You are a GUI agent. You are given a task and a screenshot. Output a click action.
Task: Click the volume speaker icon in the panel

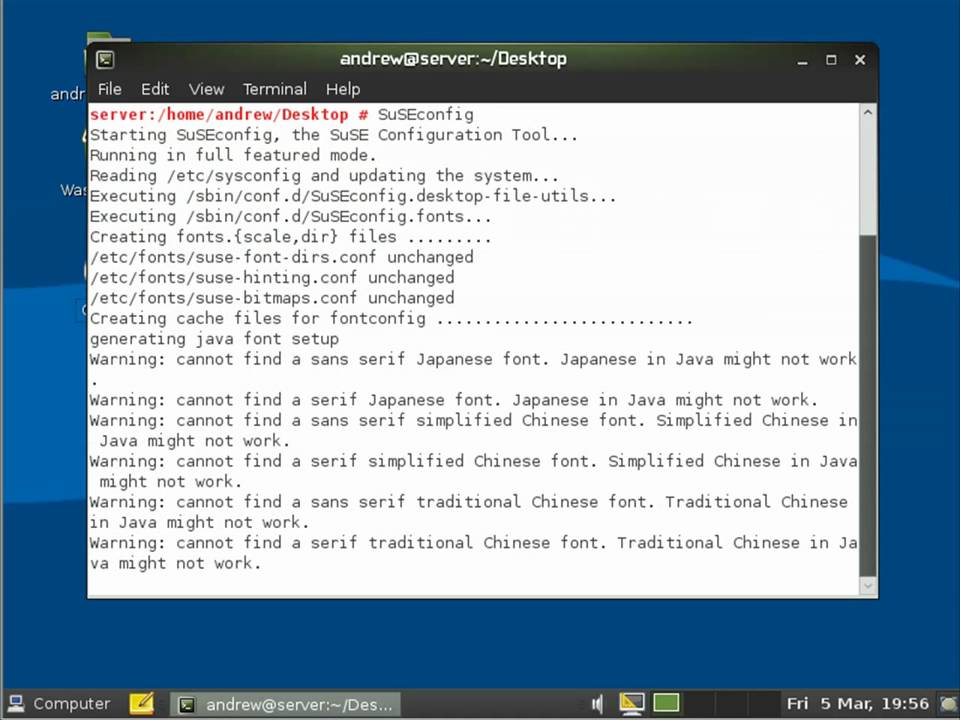[x=598, y=704]
